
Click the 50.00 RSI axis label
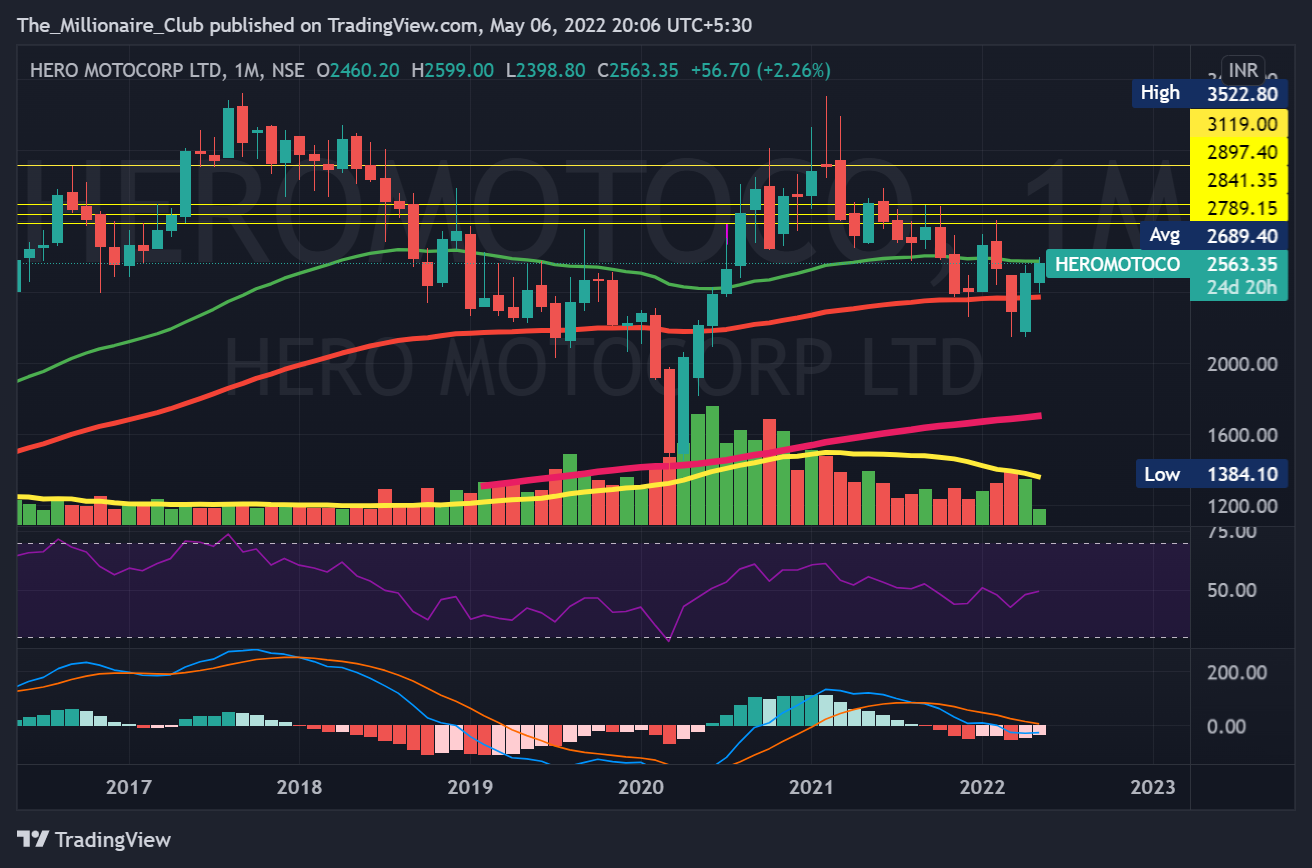click(1232, 590)
